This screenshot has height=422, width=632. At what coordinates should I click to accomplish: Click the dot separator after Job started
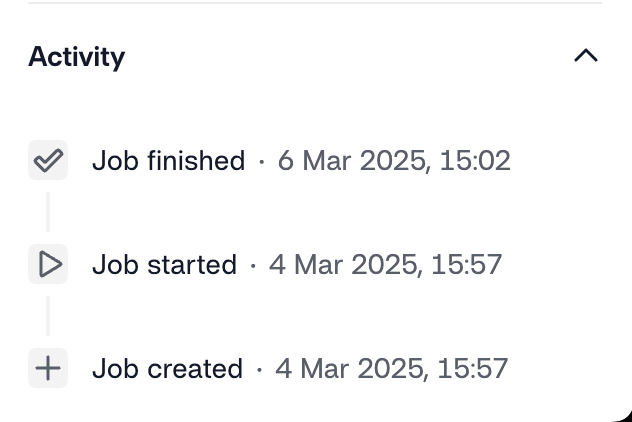point(253,266)
